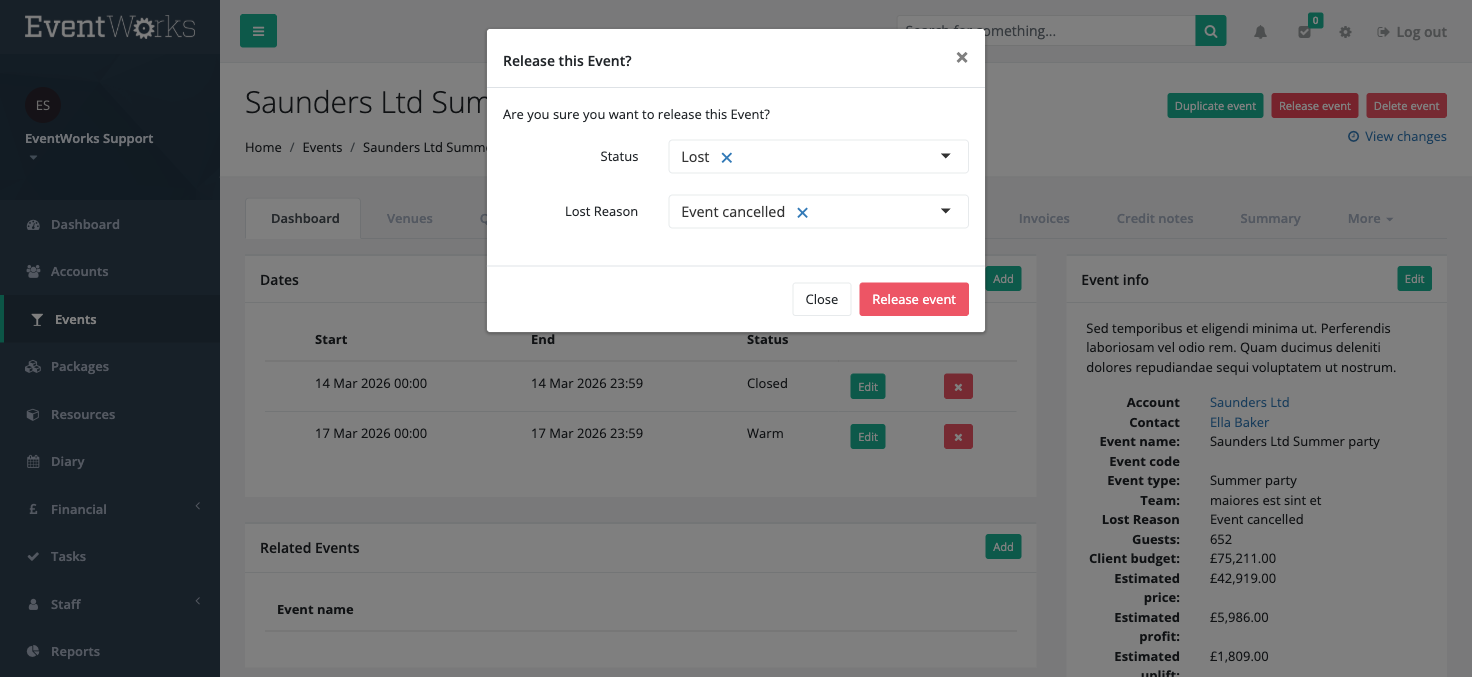Switch to the Venues tab
The image size is (1472, 677).
tap(410, 218)
